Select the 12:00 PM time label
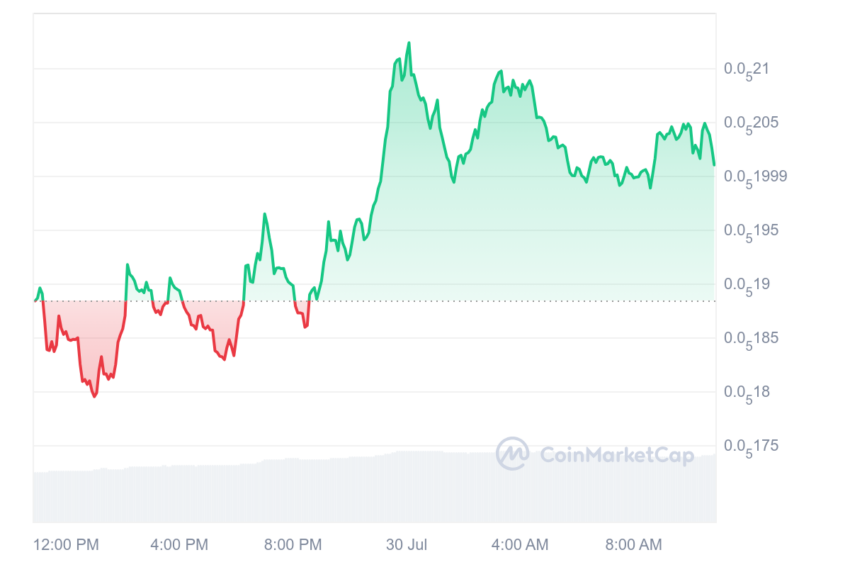This screenshot has width=850, height=567. point(66,544)
